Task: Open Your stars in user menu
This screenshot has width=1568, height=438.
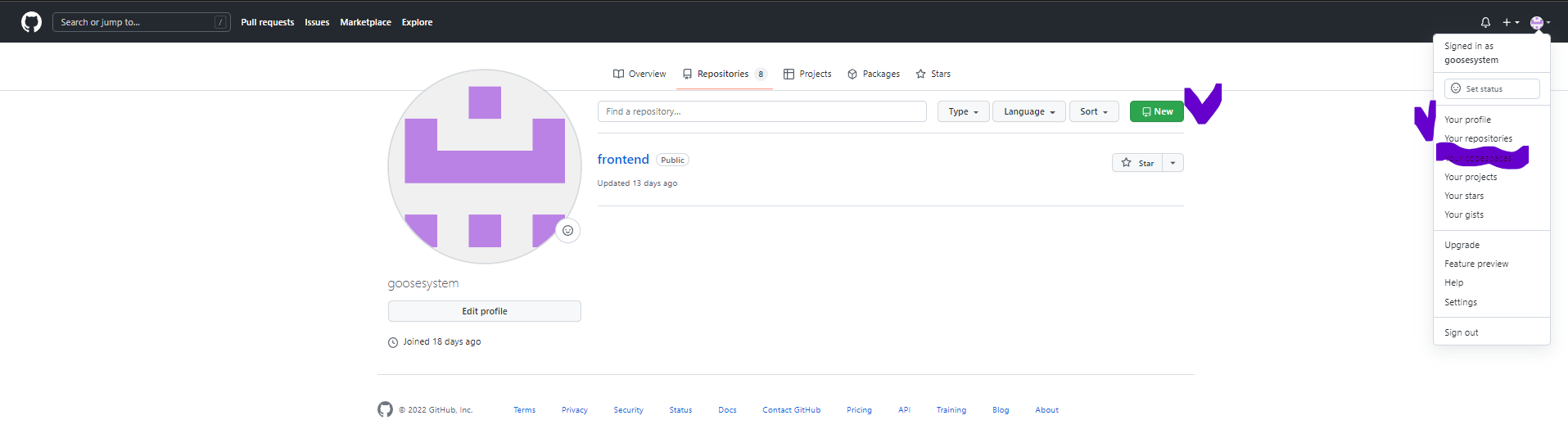Action: point(1464,196)
